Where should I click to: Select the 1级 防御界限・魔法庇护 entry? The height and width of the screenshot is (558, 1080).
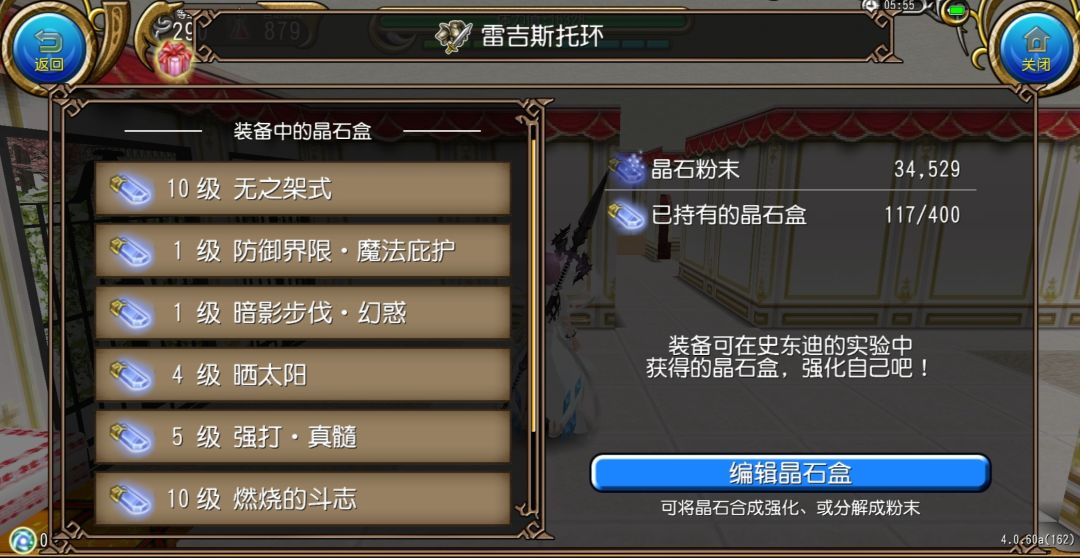coord(303,251)
